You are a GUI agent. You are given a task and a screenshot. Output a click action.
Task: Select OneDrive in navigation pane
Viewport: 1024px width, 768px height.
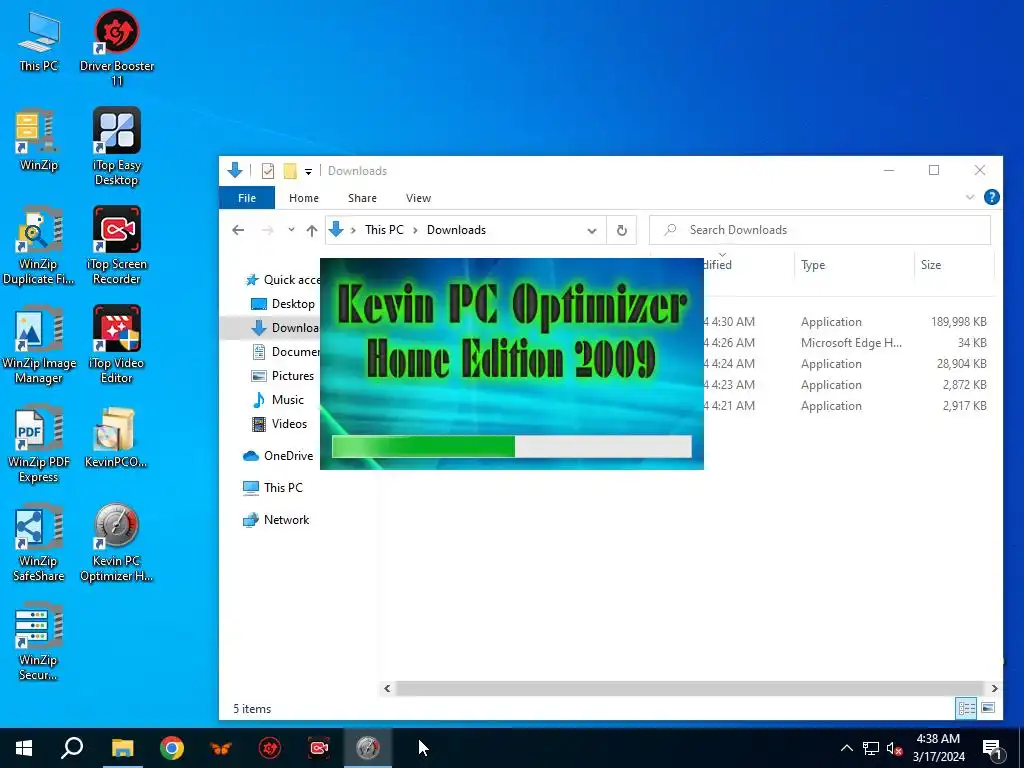(278, 456)
